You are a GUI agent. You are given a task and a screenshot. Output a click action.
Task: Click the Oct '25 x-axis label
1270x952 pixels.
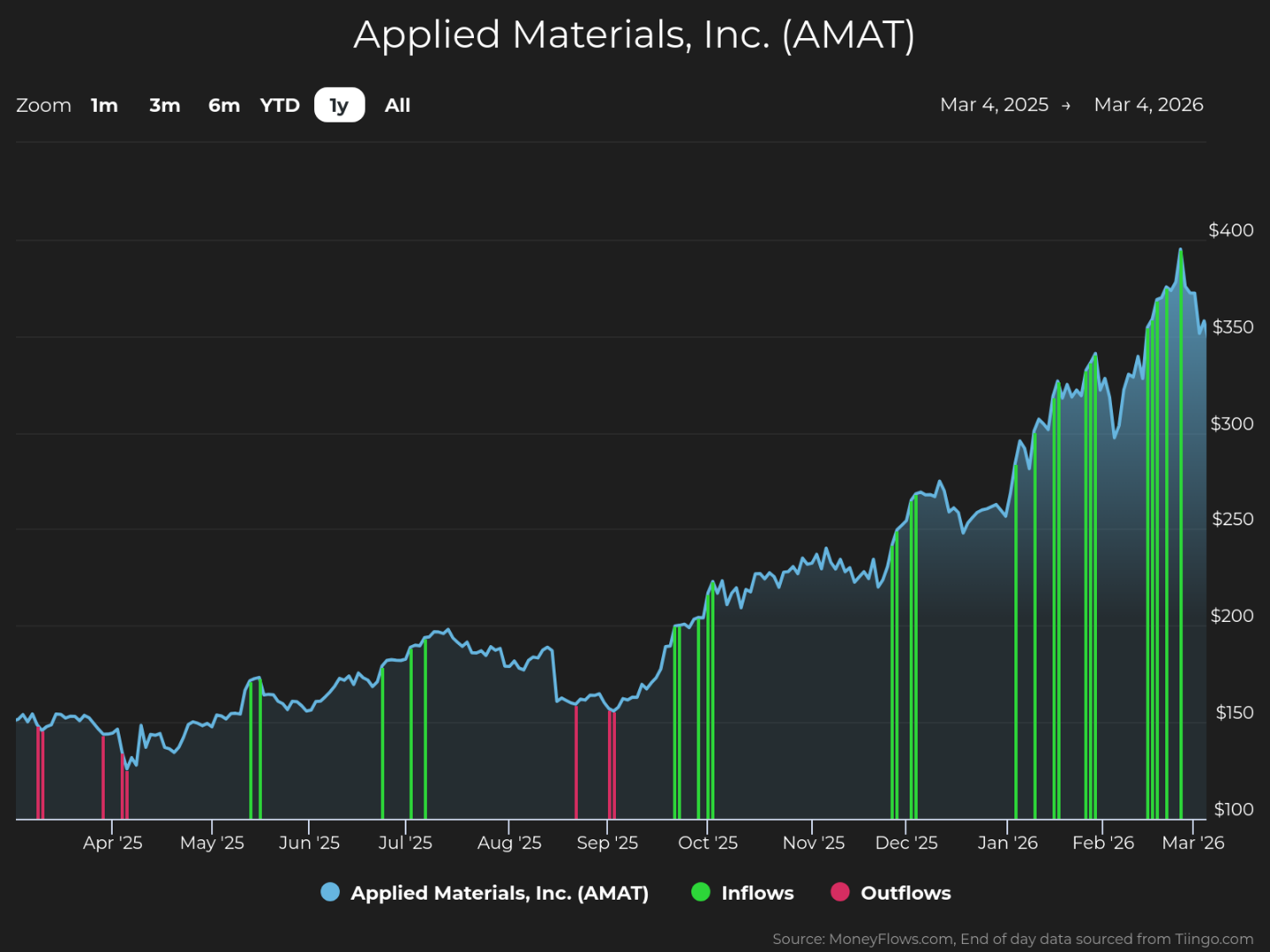tap(707, 843)
